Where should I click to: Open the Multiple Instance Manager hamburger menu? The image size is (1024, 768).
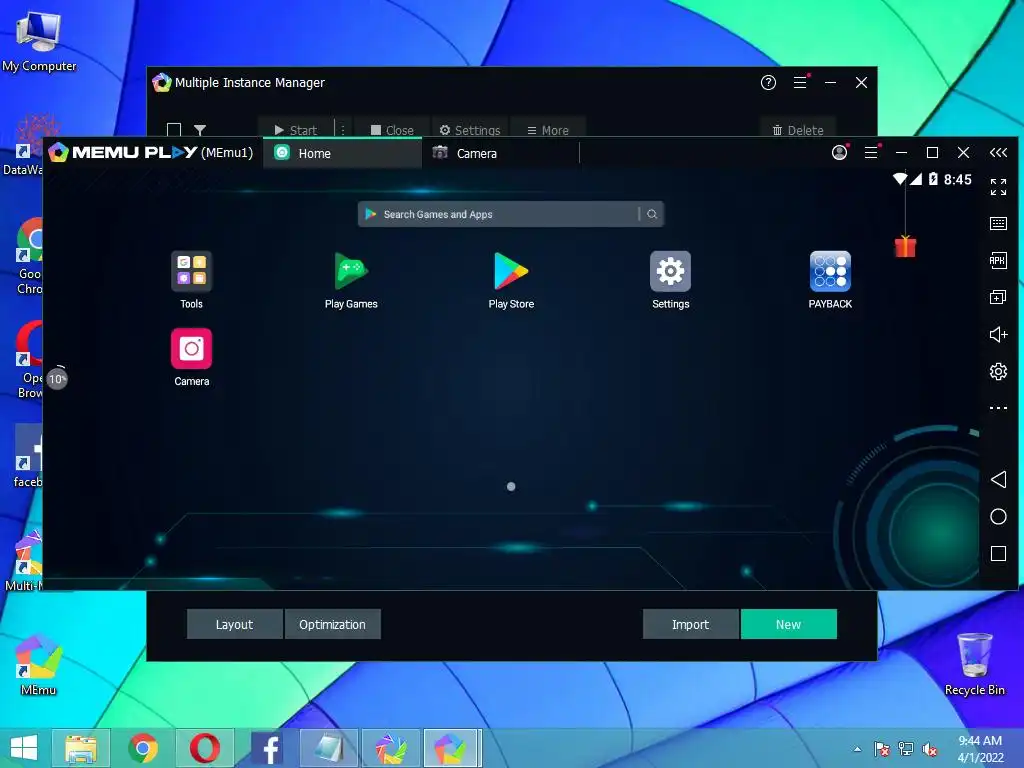pos(800,82)
